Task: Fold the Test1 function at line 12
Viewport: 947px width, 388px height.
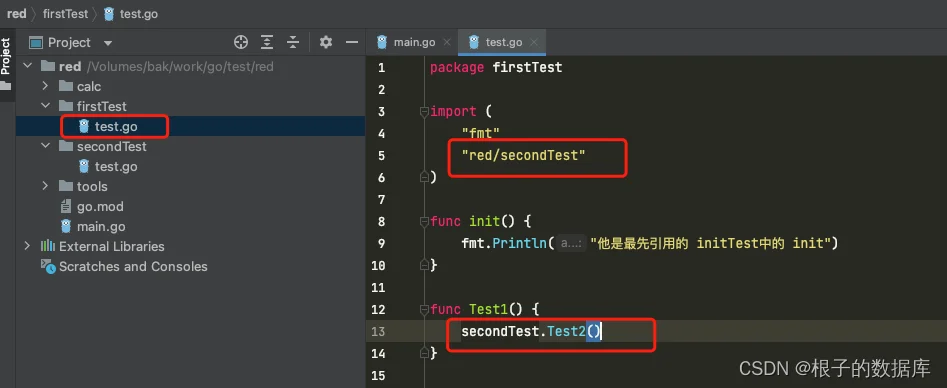Action: [424, 310]
